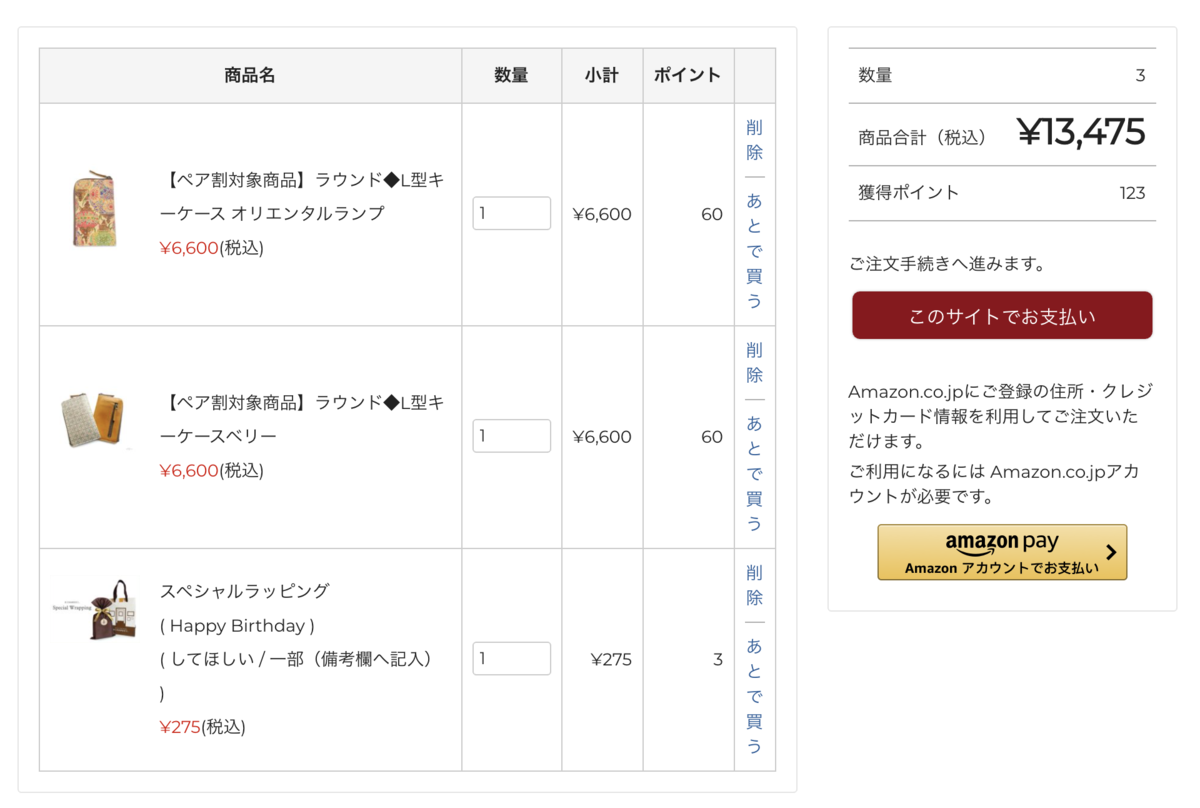Click the Amazon Pay payment button

(1001, 552)
